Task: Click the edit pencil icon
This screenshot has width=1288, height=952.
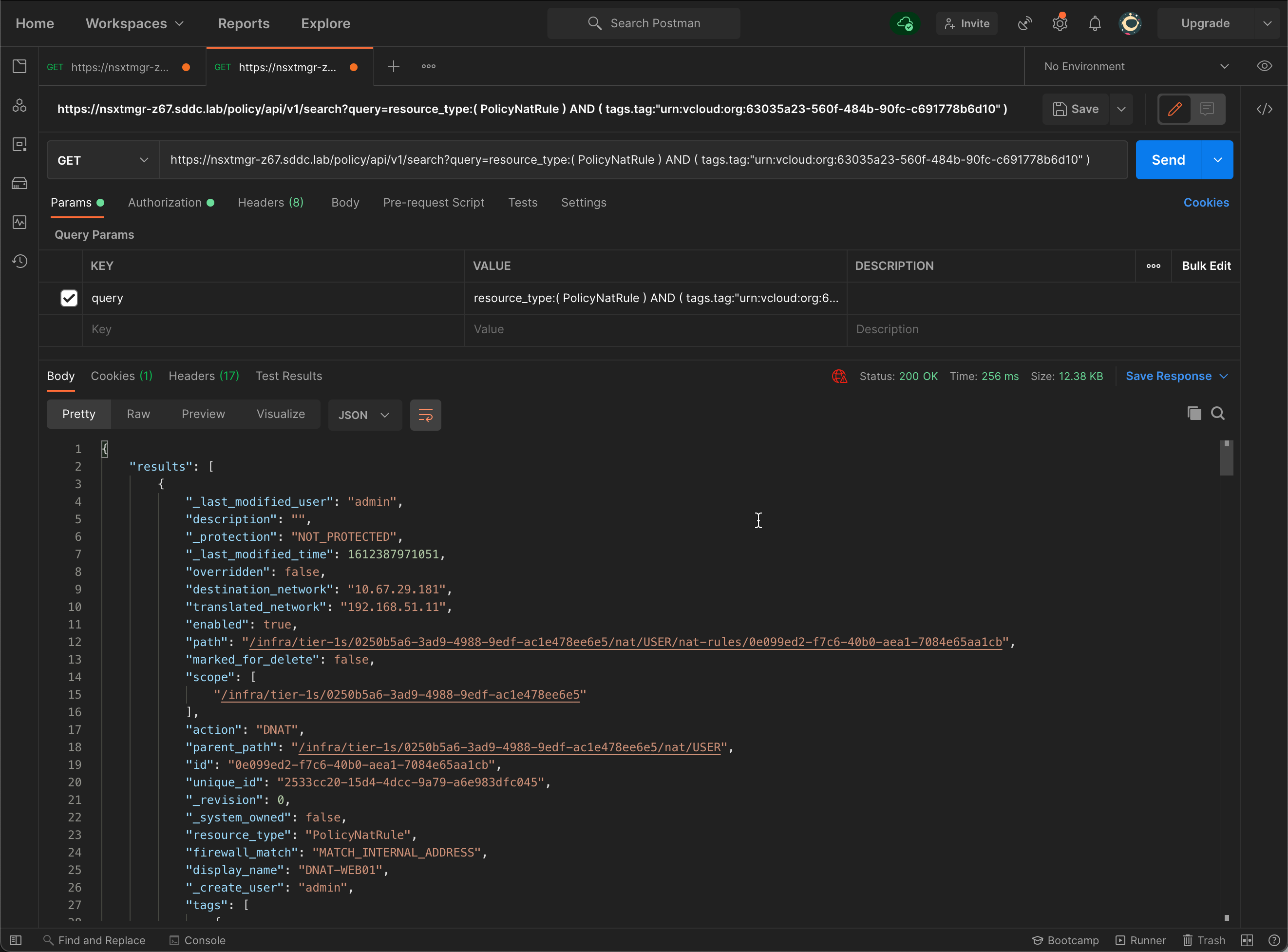Action: [1175, 109]
